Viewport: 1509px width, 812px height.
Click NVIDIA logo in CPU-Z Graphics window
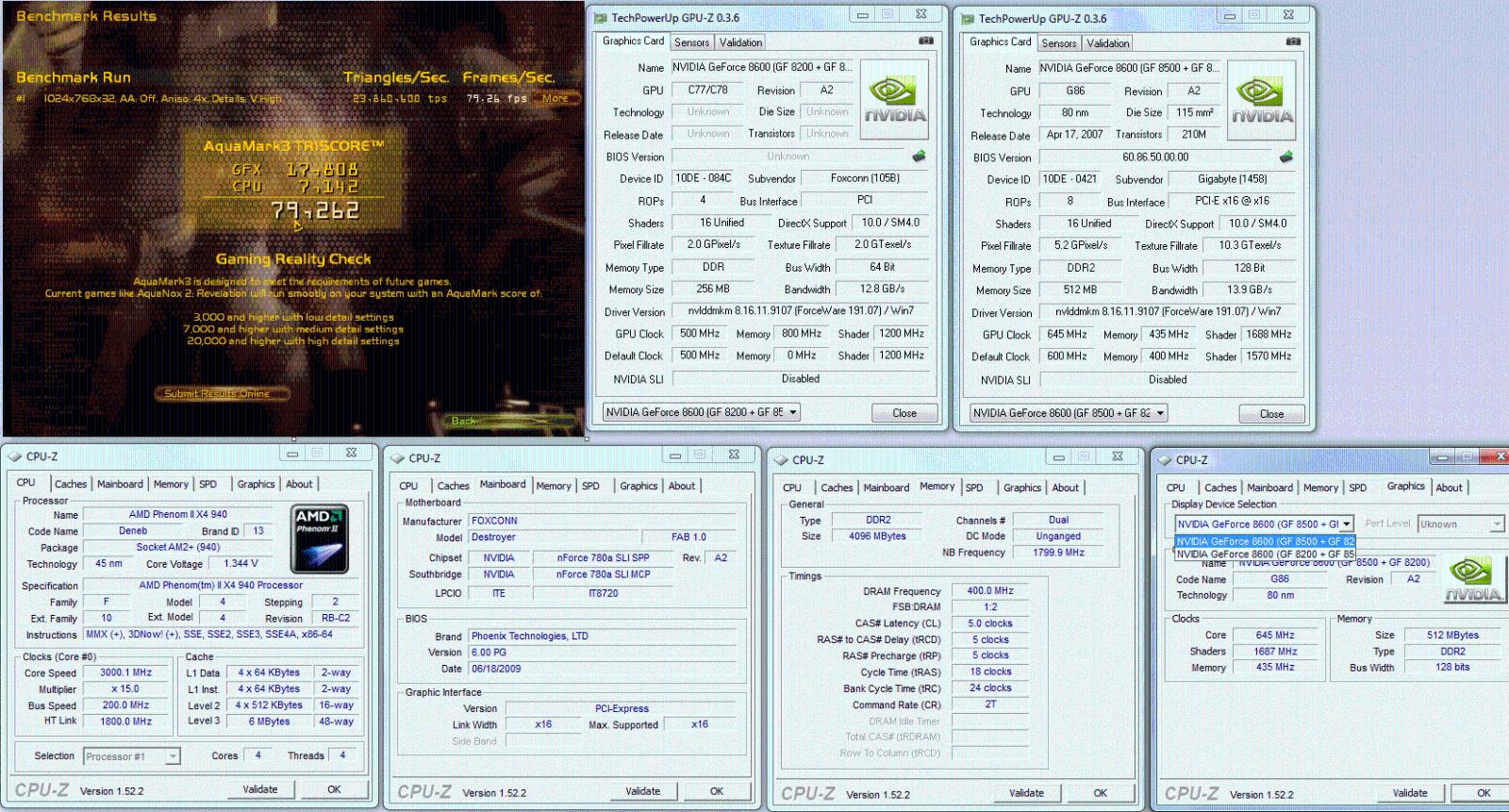click(1474, 579)
